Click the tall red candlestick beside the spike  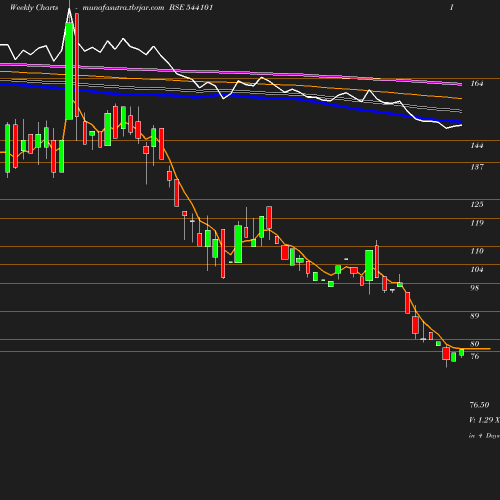click(77, 65)
